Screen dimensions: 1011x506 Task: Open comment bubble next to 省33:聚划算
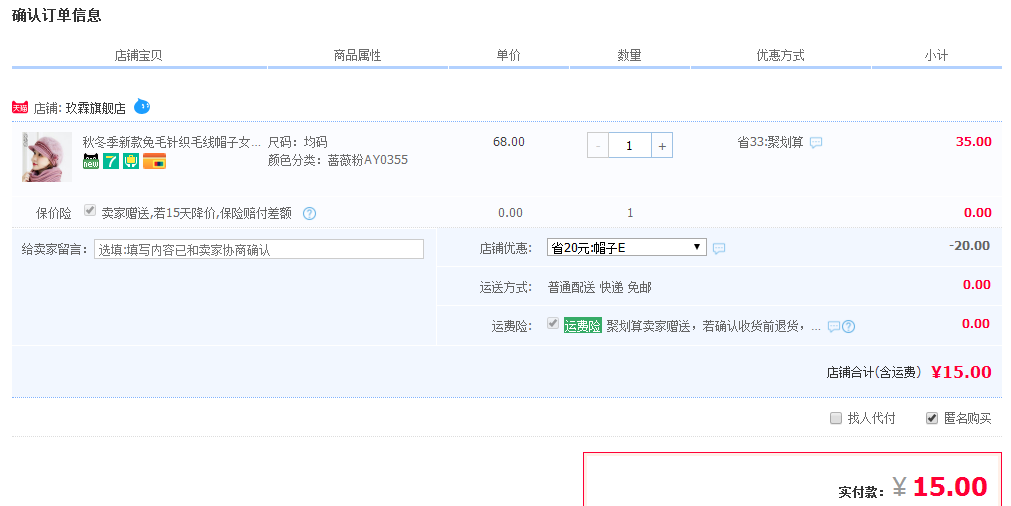tap(816, 142)
